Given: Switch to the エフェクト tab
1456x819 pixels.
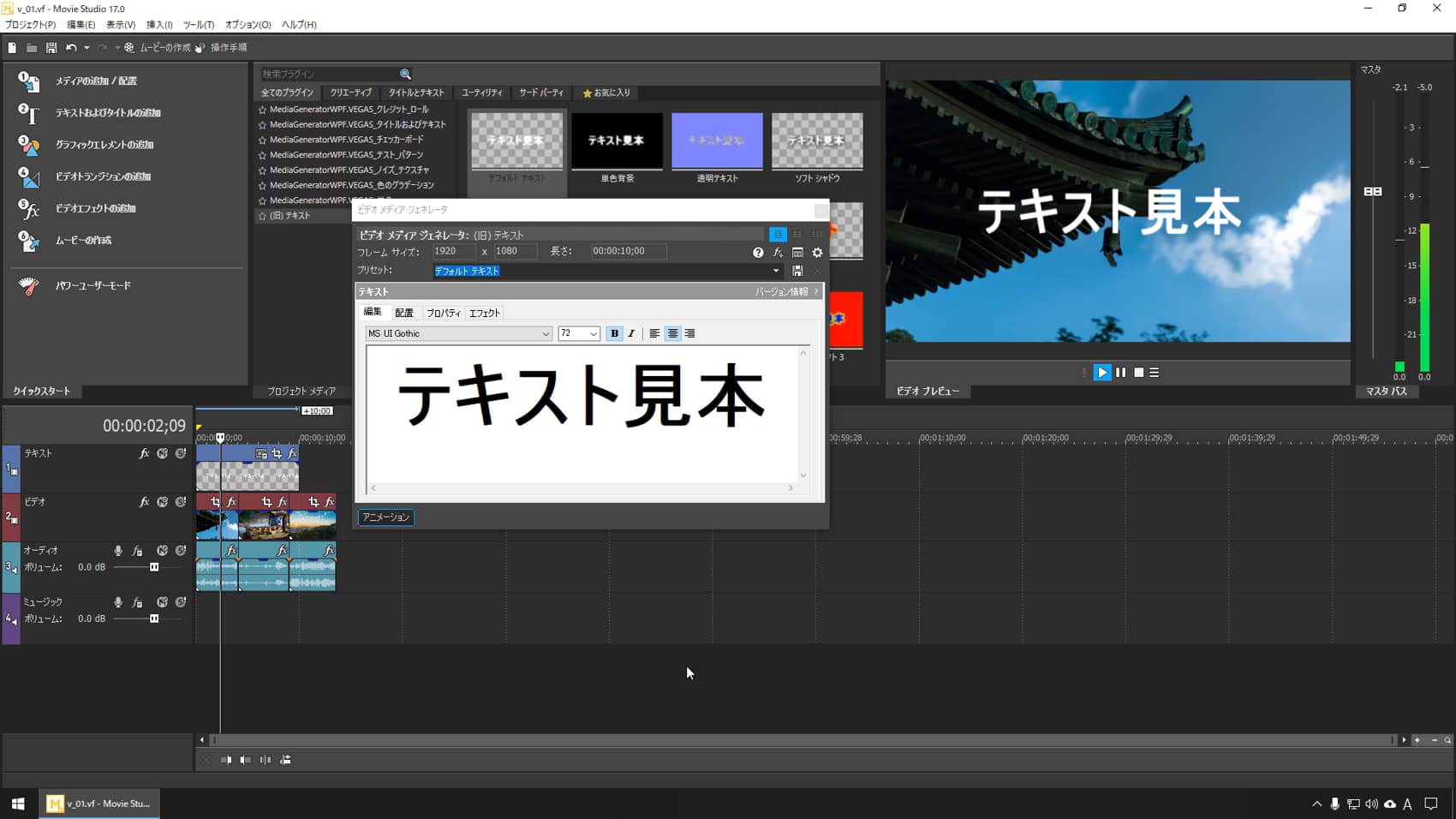Looking at the screenshot, I should pos(484,313).
